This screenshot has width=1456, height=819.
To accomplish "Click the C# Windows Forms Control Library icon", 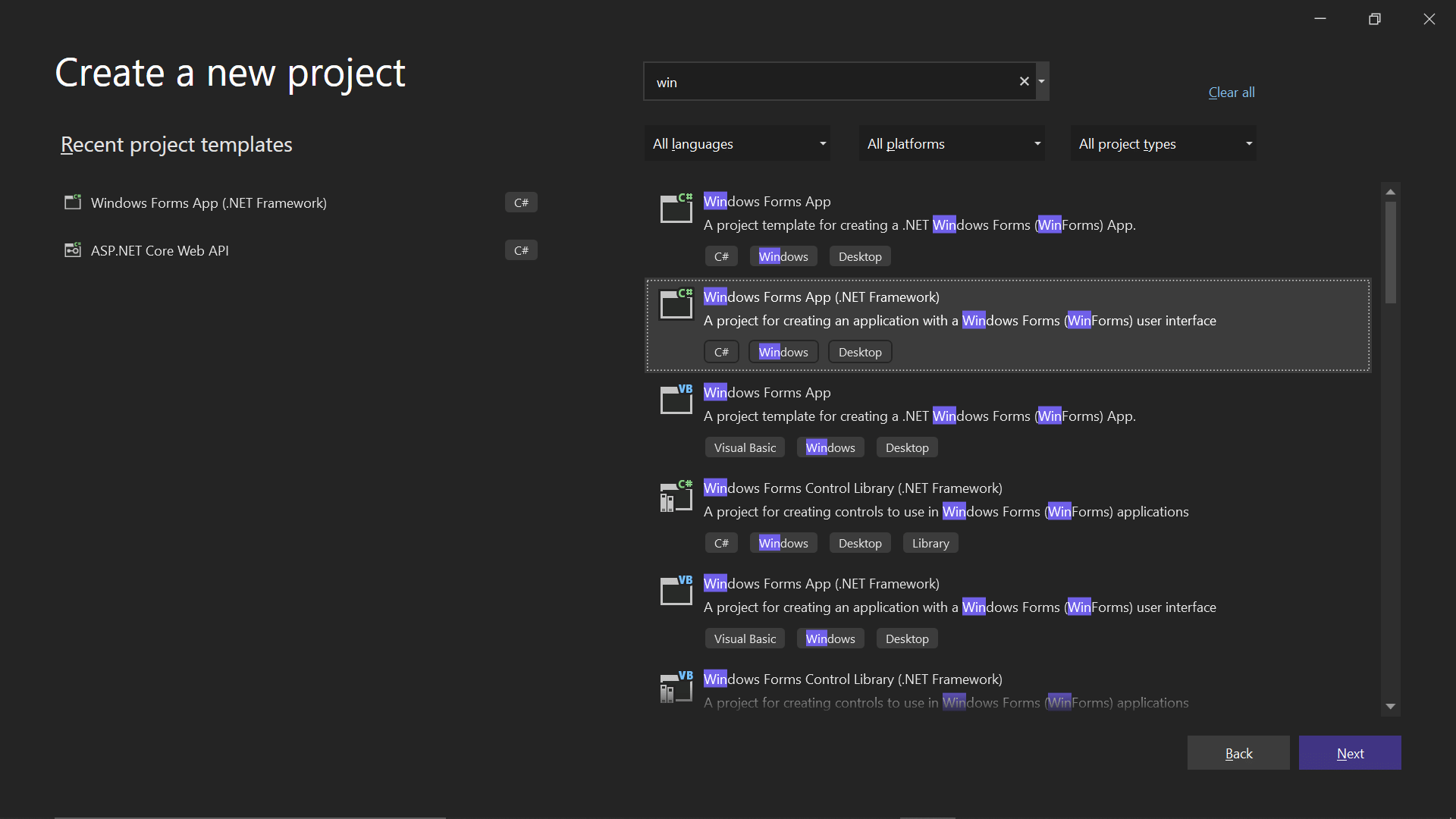I will pyautogui.click(x=676, y=495).
